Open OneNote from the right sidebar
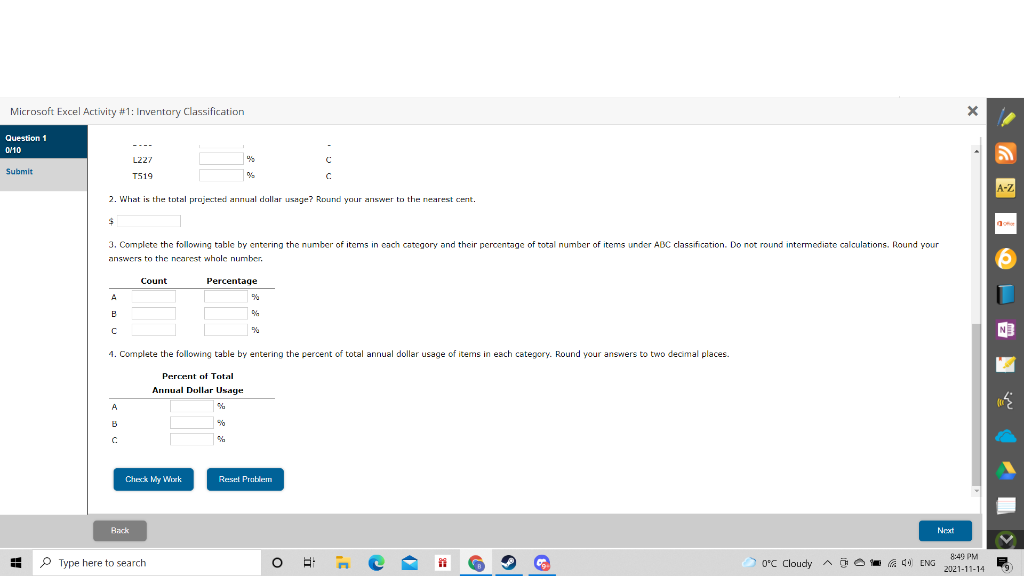The height and width of the screenshot is (576, 1024). point(1007,329)
